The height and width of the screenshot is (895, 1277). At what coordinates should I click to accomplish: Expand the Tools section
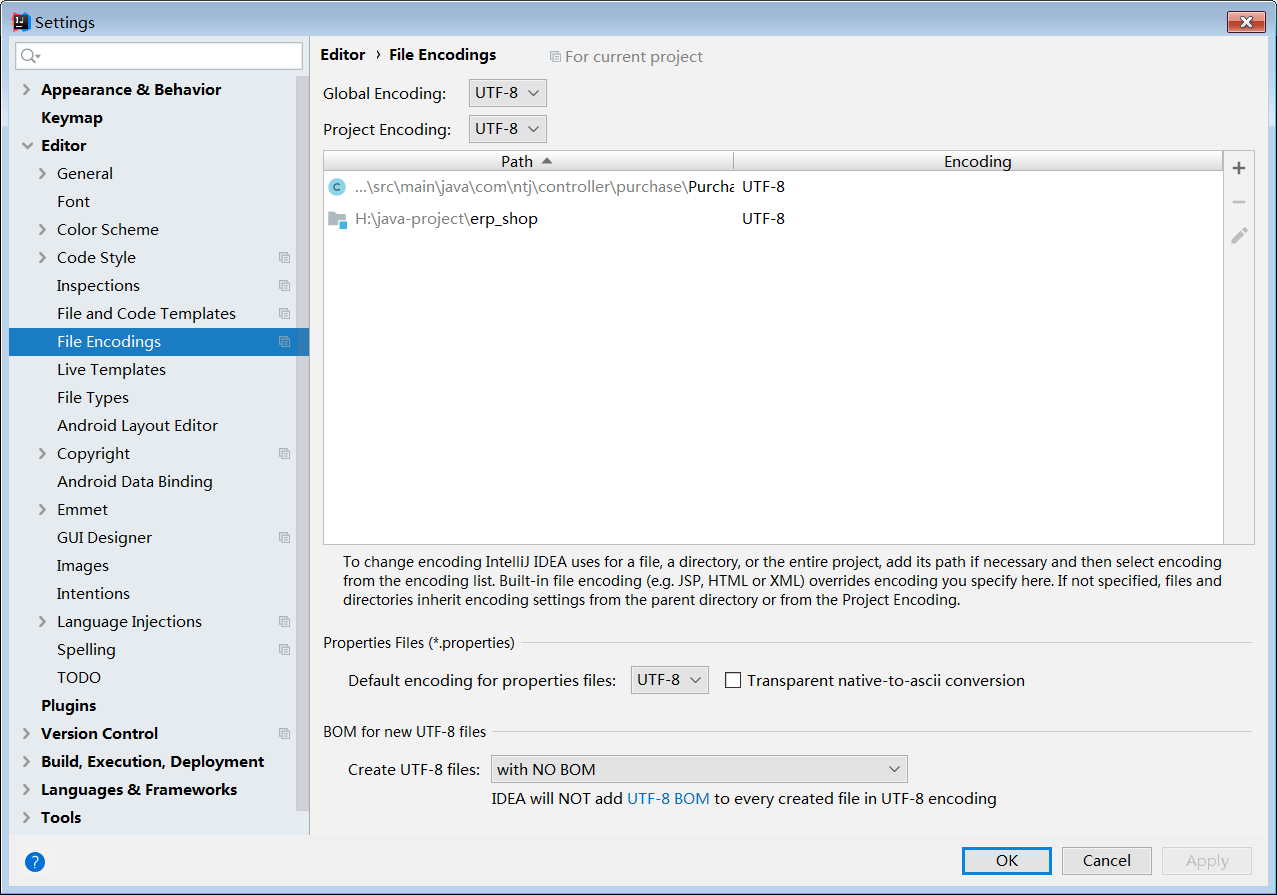pos(26,818)
